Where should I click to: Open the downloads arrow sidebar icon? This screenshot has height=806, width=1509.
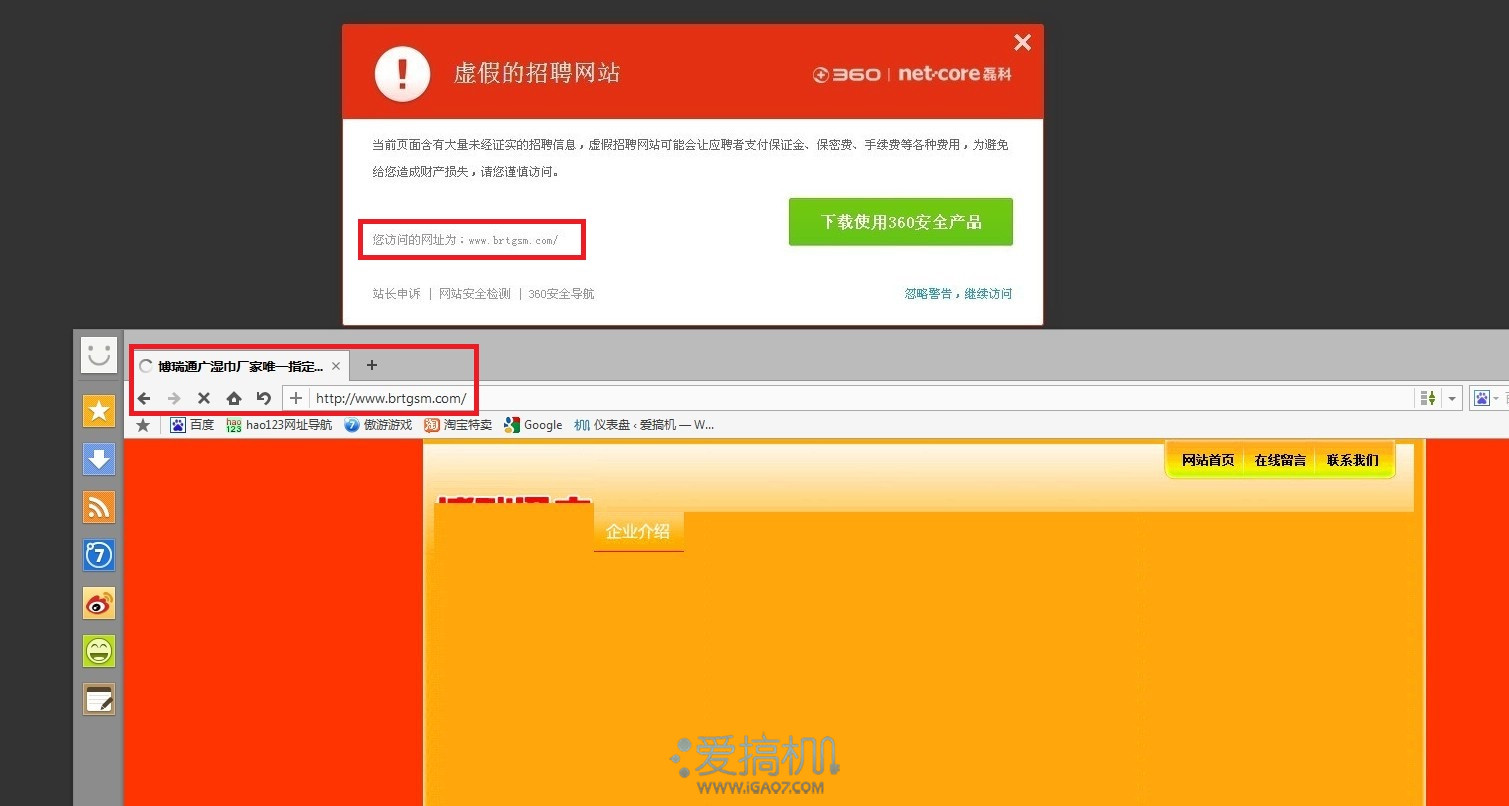(99, 459)
